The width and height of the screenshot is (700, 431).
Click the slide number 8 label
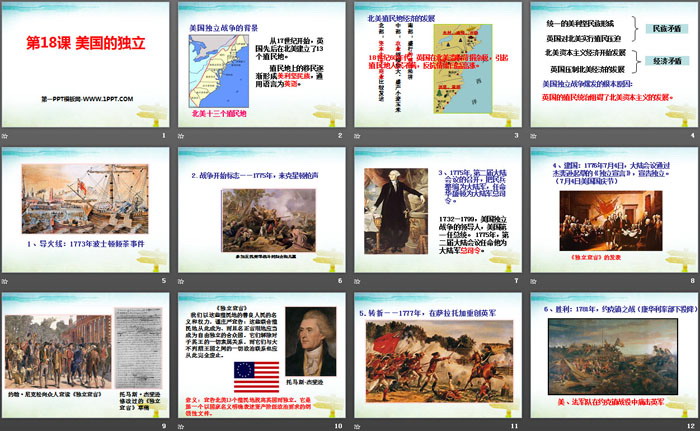[692, 280]
